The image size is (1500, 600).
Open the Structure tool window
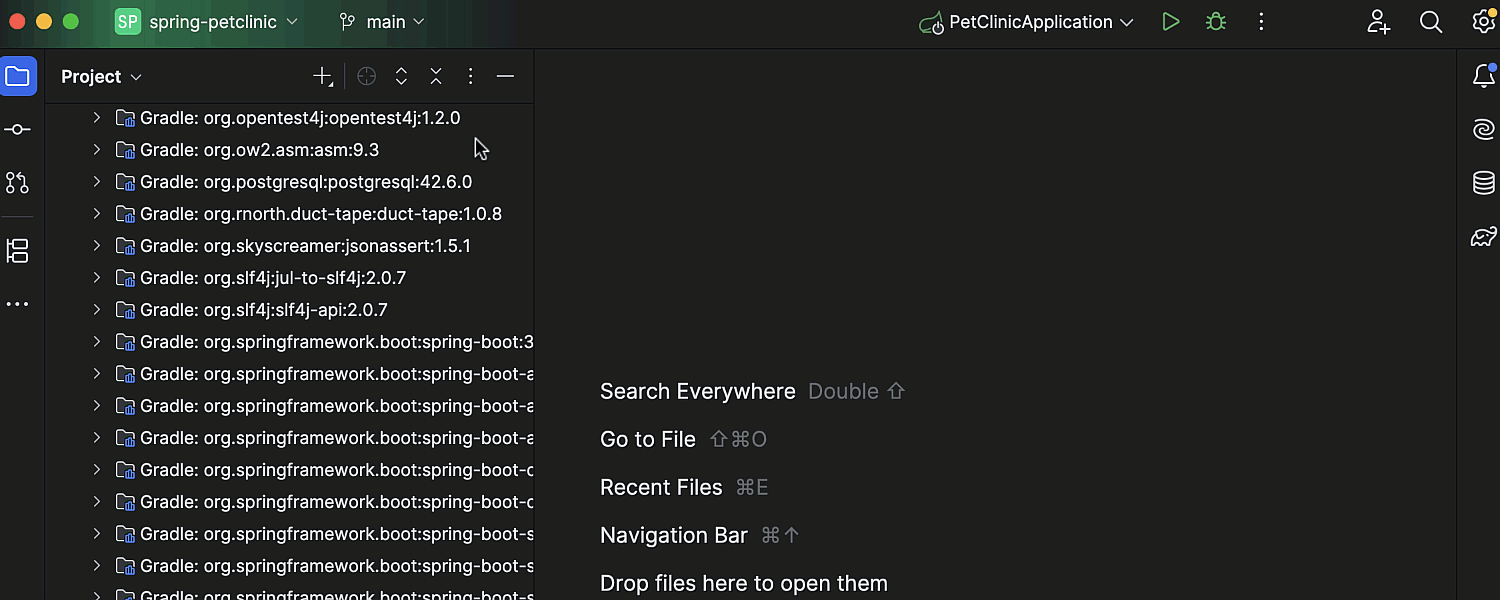coord(18,251)
